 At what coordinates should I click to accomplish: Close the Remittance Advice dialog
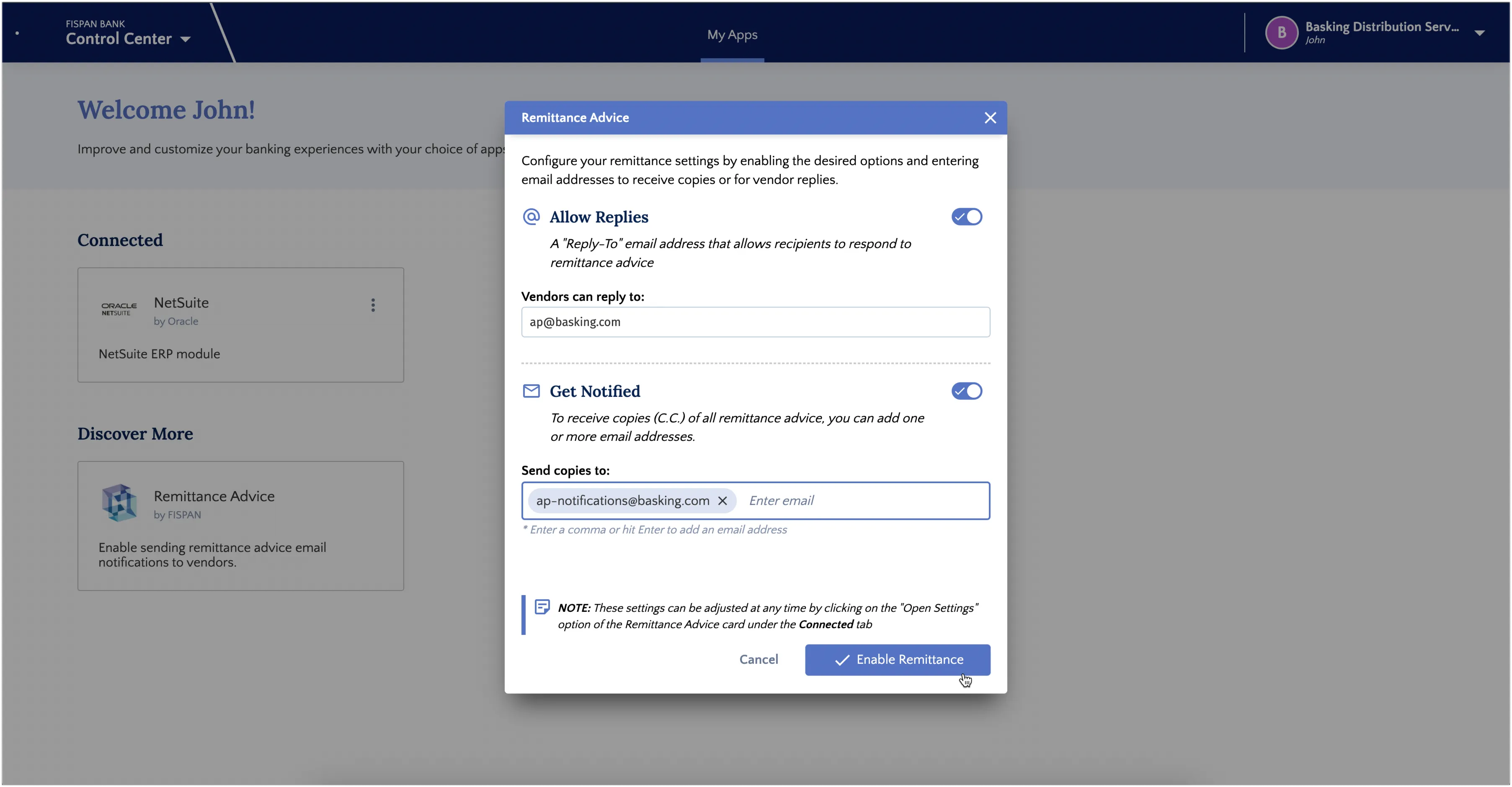tap(990, 118)
